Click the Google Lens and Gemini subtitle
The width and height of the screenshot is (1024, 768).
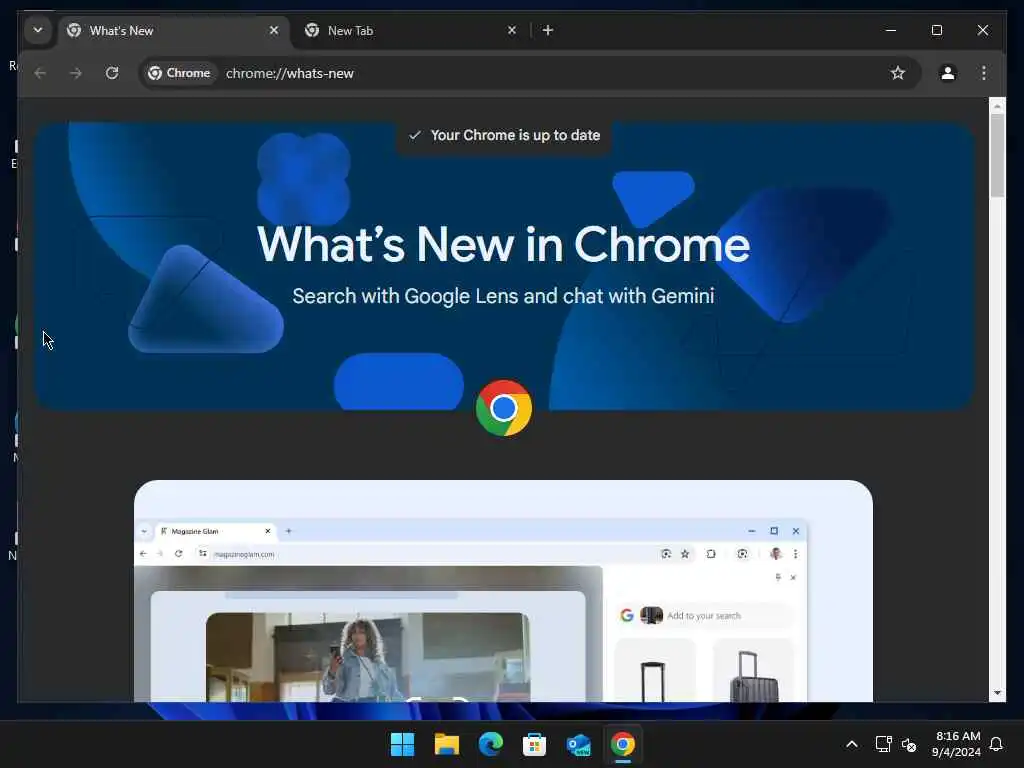pos(503,296)
